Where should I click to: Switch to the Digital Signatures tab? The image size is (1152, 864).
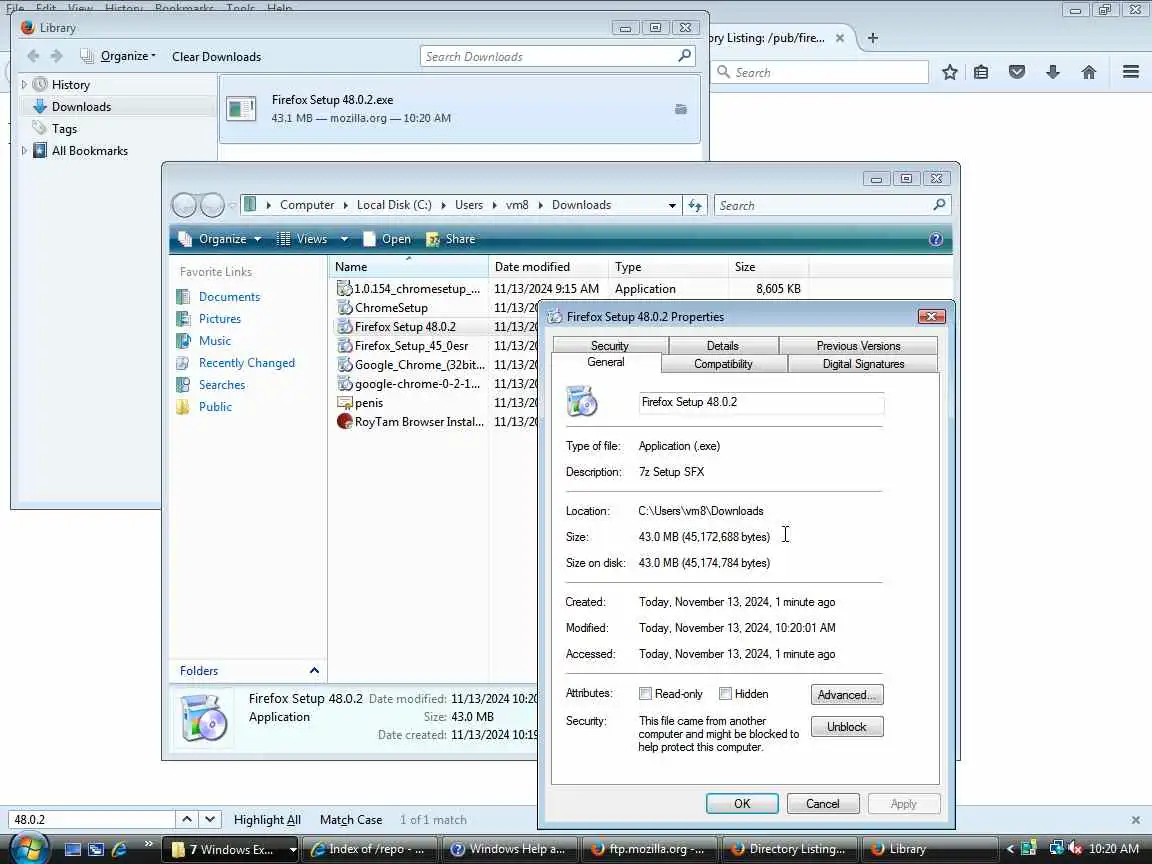click(863, 364)
